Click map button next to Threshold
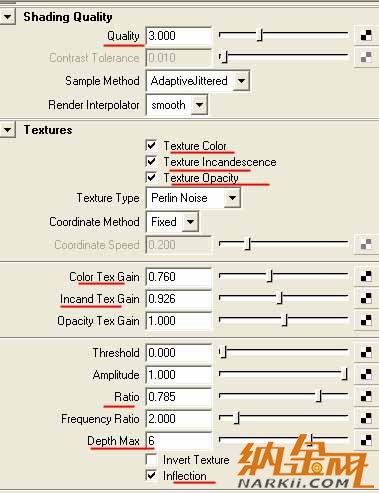The height and width of the screenshot is (493, 379). (366, 352)
